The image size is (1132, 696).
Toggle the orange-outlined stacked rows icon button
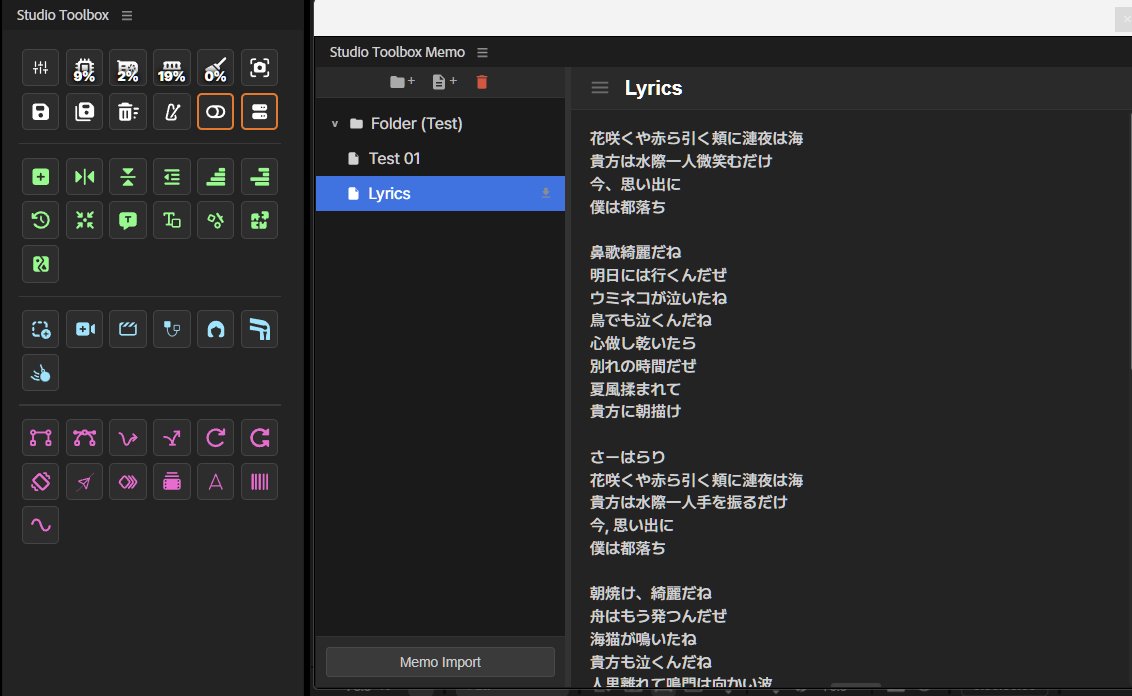coord(259,112)
